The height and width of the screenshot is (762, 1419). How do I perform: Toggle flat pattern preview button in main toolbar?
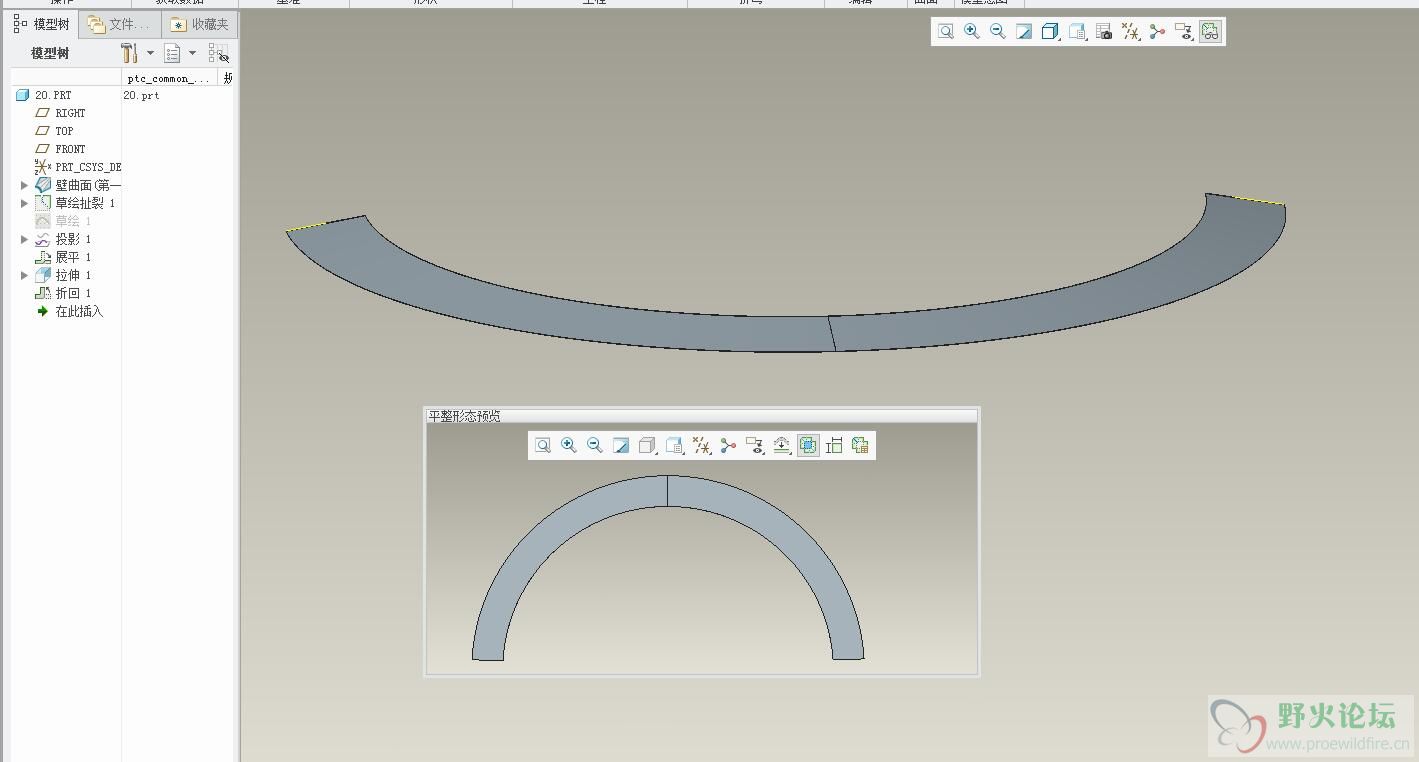pyautogui.click(x=1210, y=32)
